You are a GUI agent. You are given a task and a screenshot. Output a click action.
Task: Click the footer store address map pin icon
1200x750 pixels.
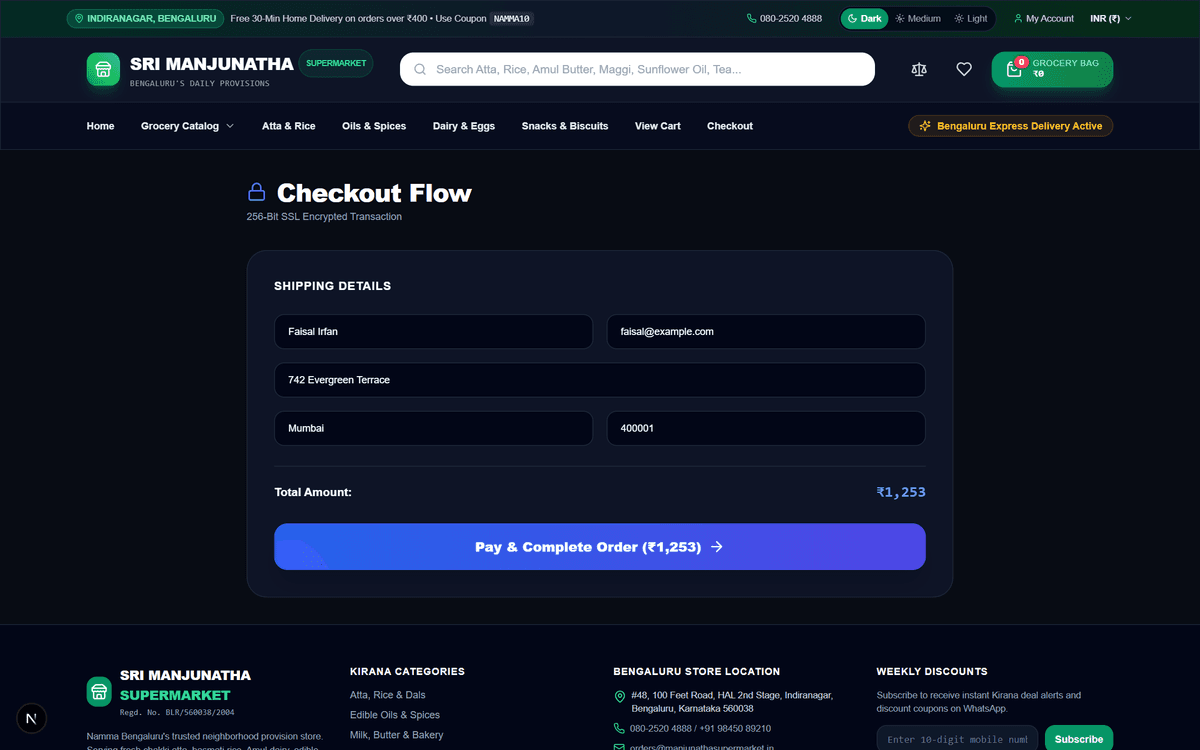coord(619,697)
